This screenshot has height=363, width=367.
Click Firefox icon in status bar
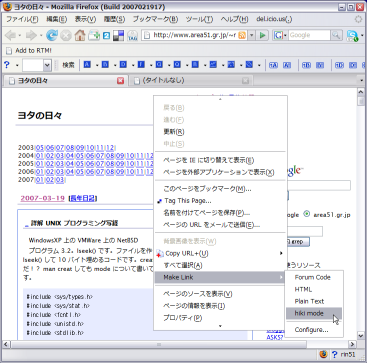(x=323, y=354)
